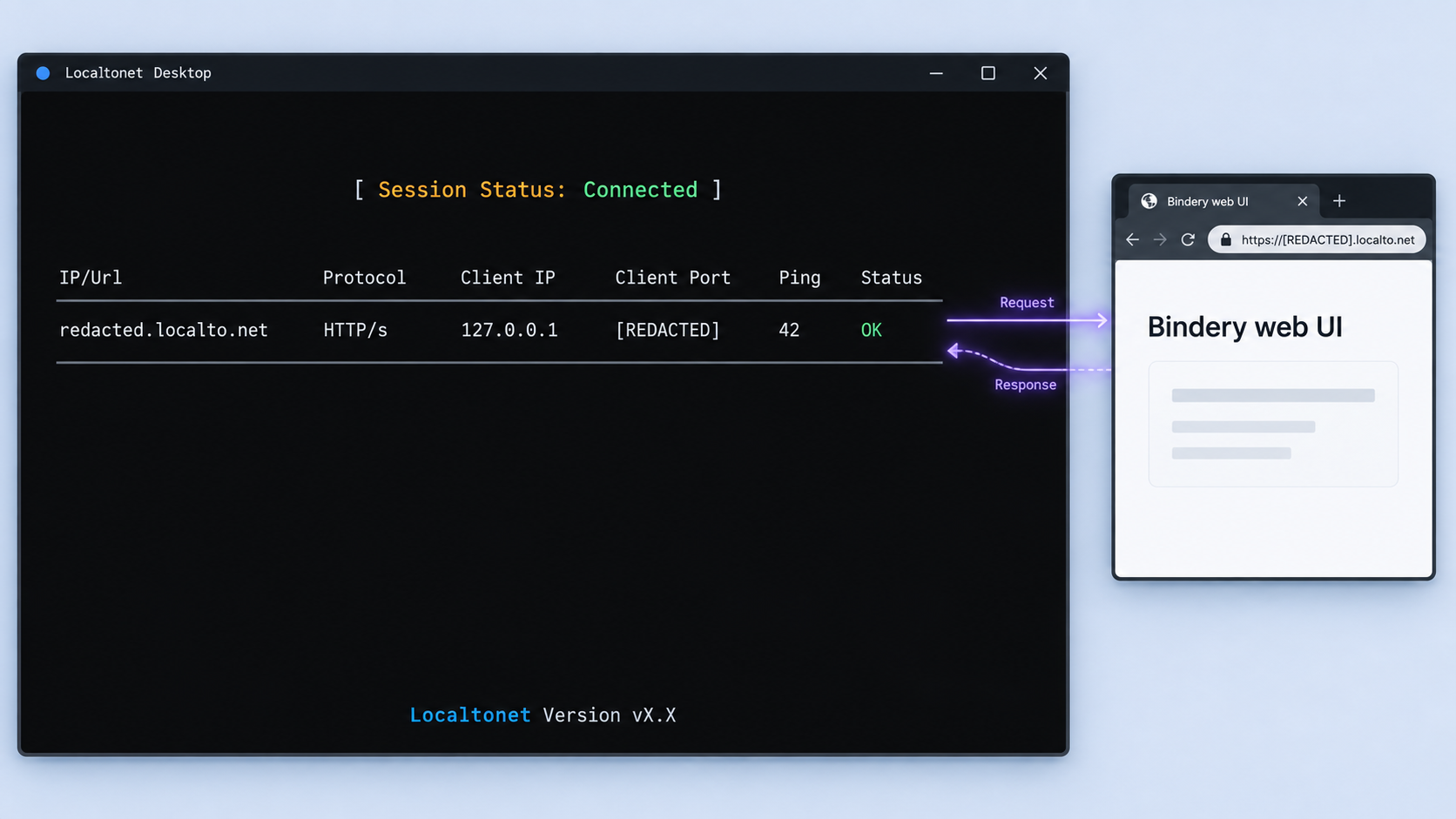Click the green OK status value
The height and width of the screenshot is (819, 1456).
click(x=871, y=330)
